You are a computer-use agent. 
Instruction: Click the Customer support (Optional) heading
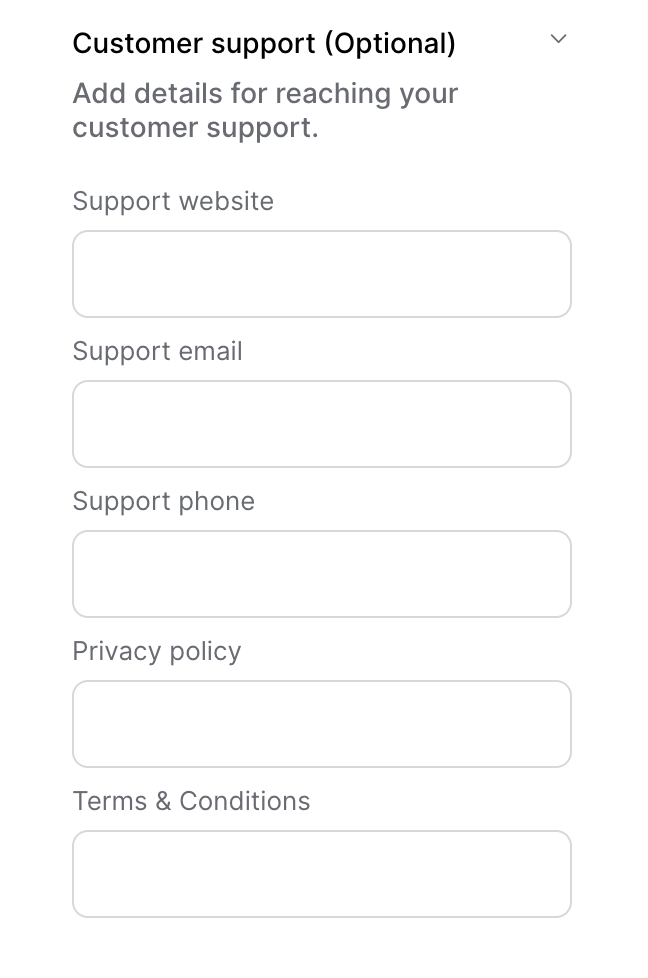click(x=264, y=43)
